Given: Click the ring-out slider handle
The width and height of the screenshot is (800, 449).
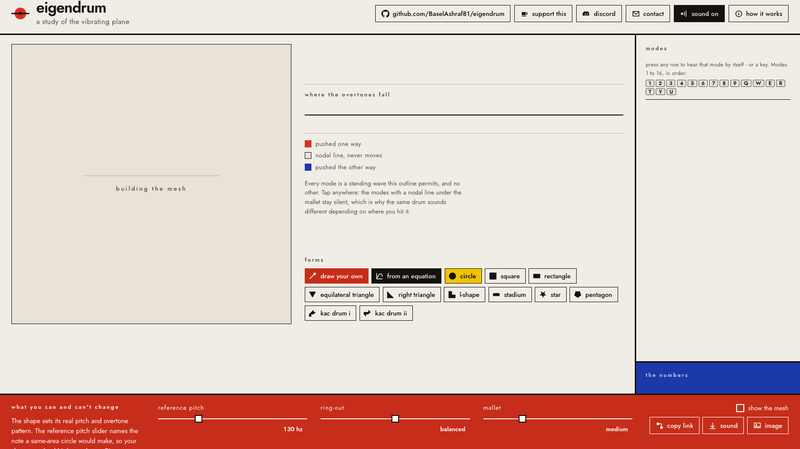Looking at the screenshot, I should pyautogui.click(x=395, y=419).
